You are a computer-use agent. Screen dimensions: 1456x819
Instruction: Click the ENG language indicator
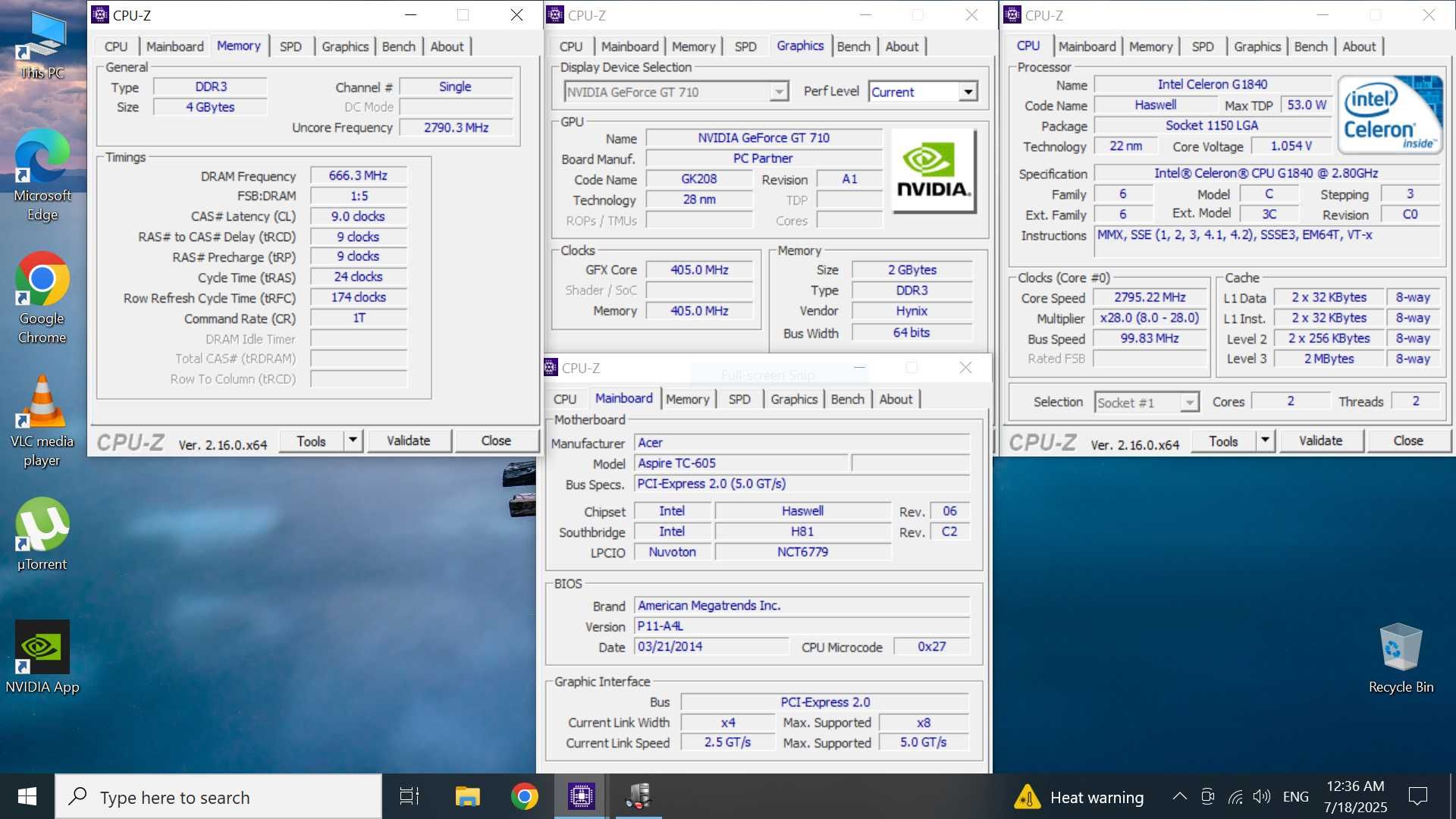(1295, 796)
